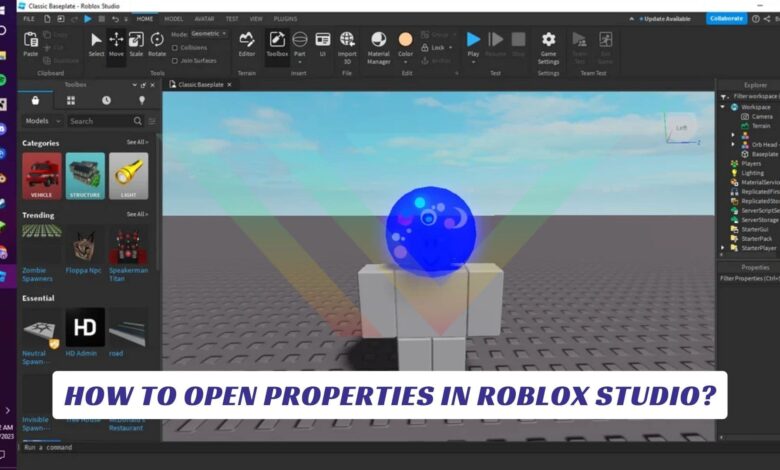This screenshot has width=780, height=470.
Task: Click the undo arrow in quick access bar
Action: point(115,19)
